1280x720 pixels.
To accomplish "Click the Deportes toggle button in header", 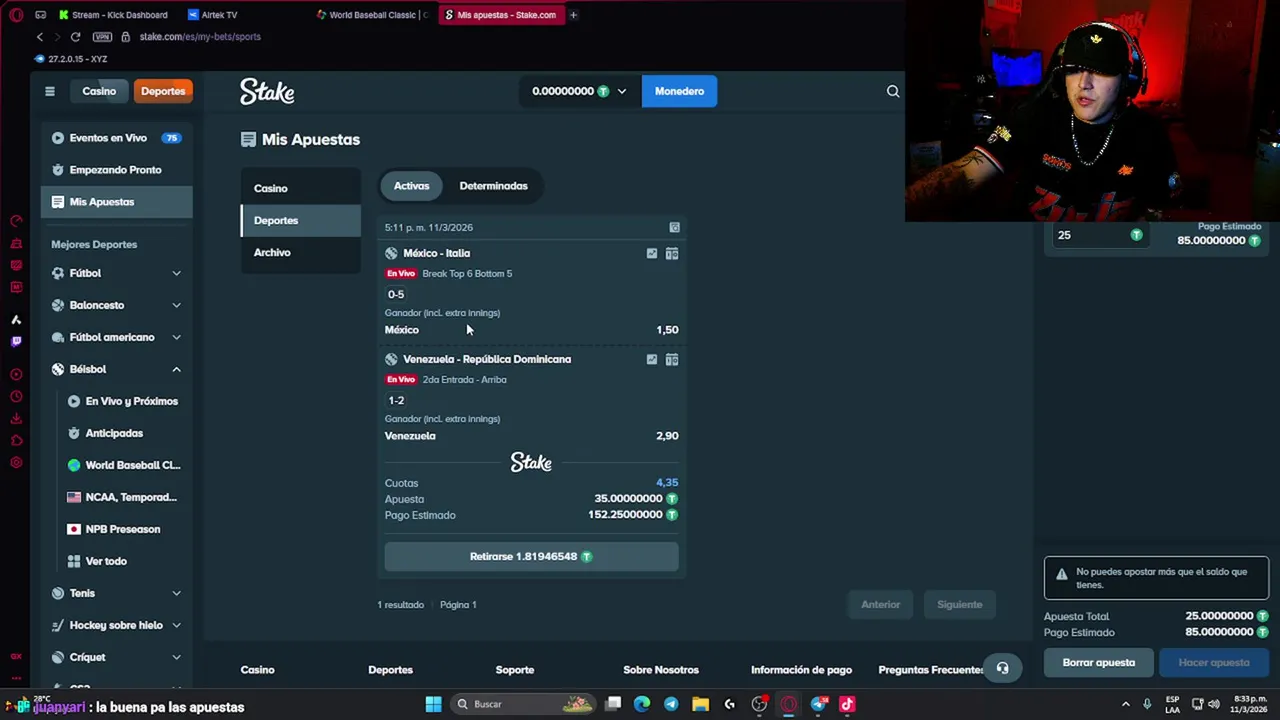I will click(x=163, y=91).
